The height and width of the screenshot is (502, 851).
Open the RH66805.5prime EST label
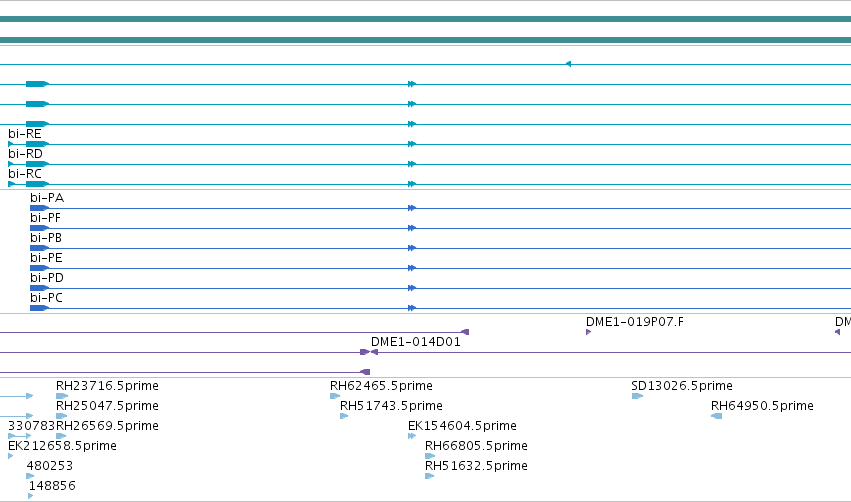coord(476,446)
